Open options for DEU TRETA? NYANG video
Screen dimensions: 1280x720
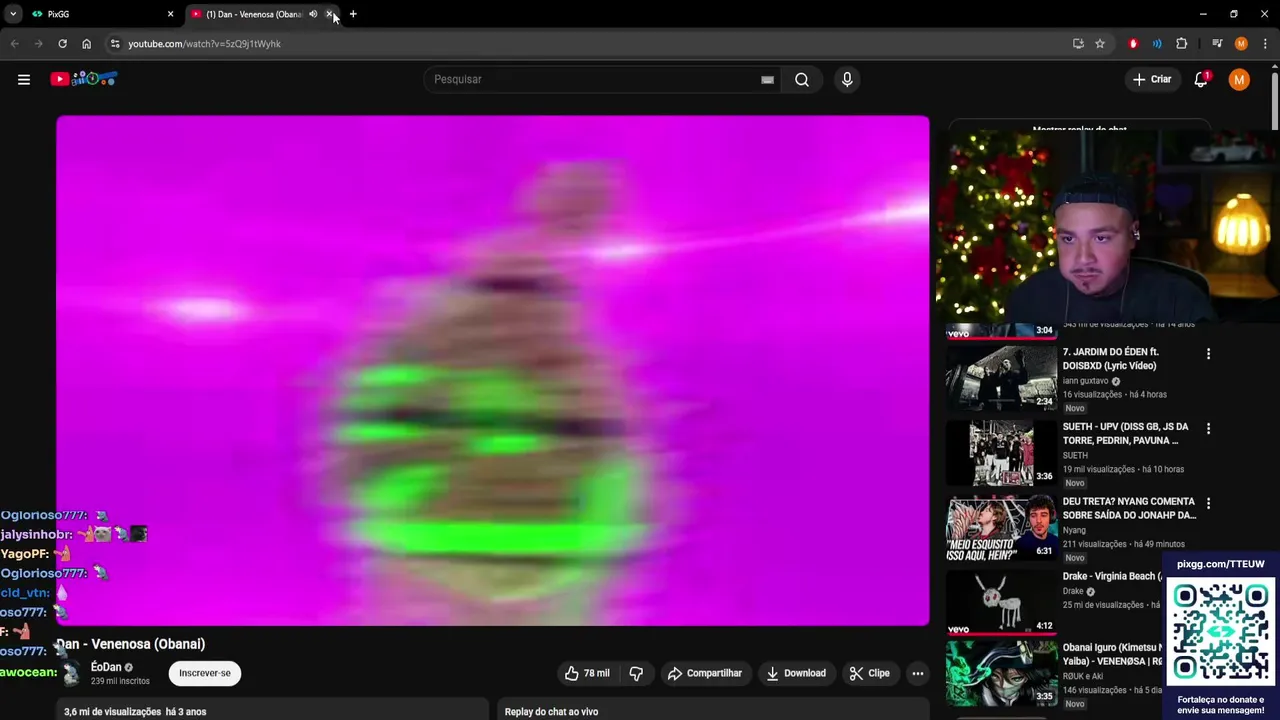pyautogui.click(x=1208, y=503)
